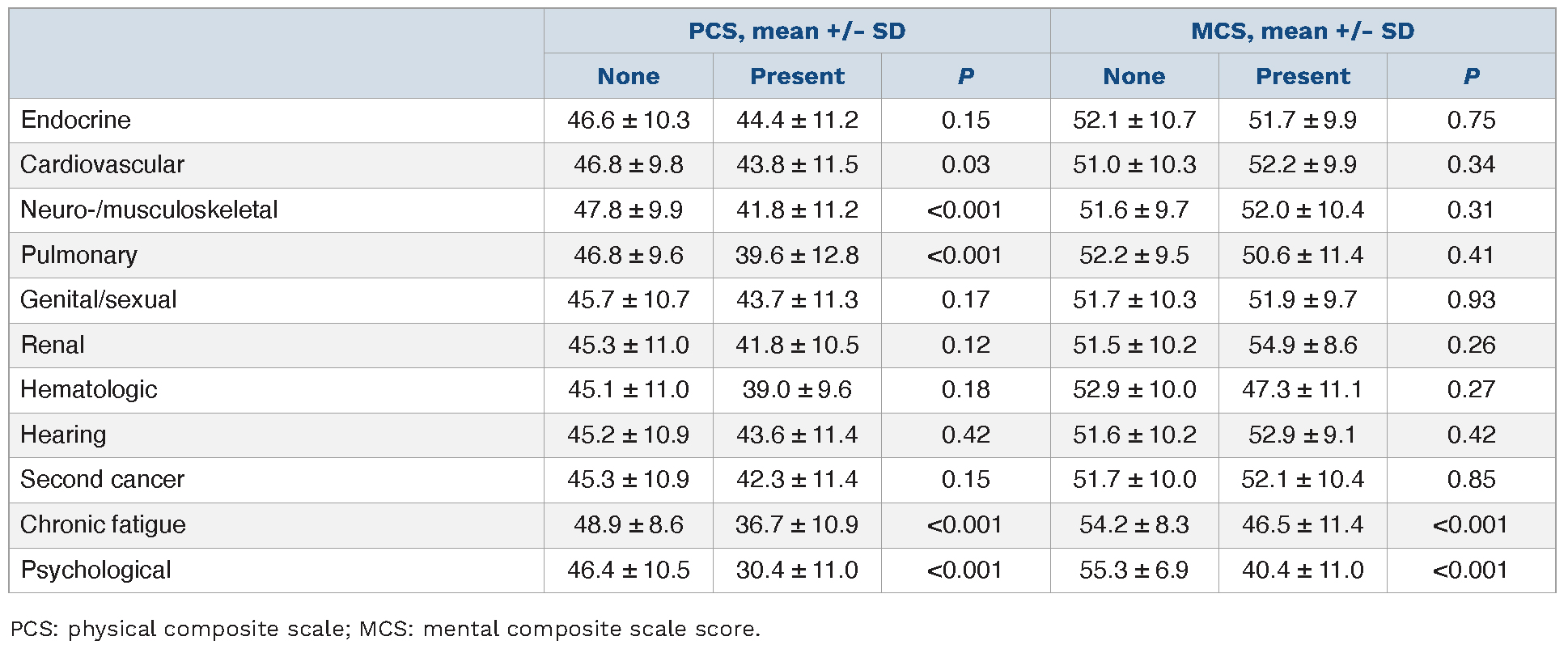This screenshot has height=649, width=1568.
Task: Click the Psychological row label
Action: click(96, 571)
